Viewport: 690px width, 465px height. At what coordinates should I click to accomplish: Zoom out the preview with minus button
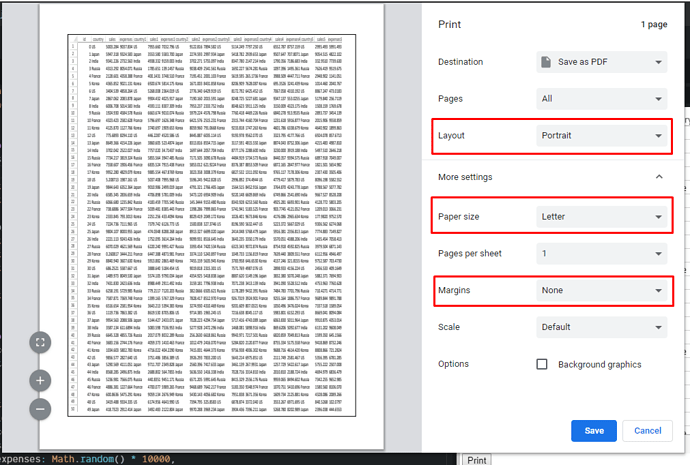[40, 408]
